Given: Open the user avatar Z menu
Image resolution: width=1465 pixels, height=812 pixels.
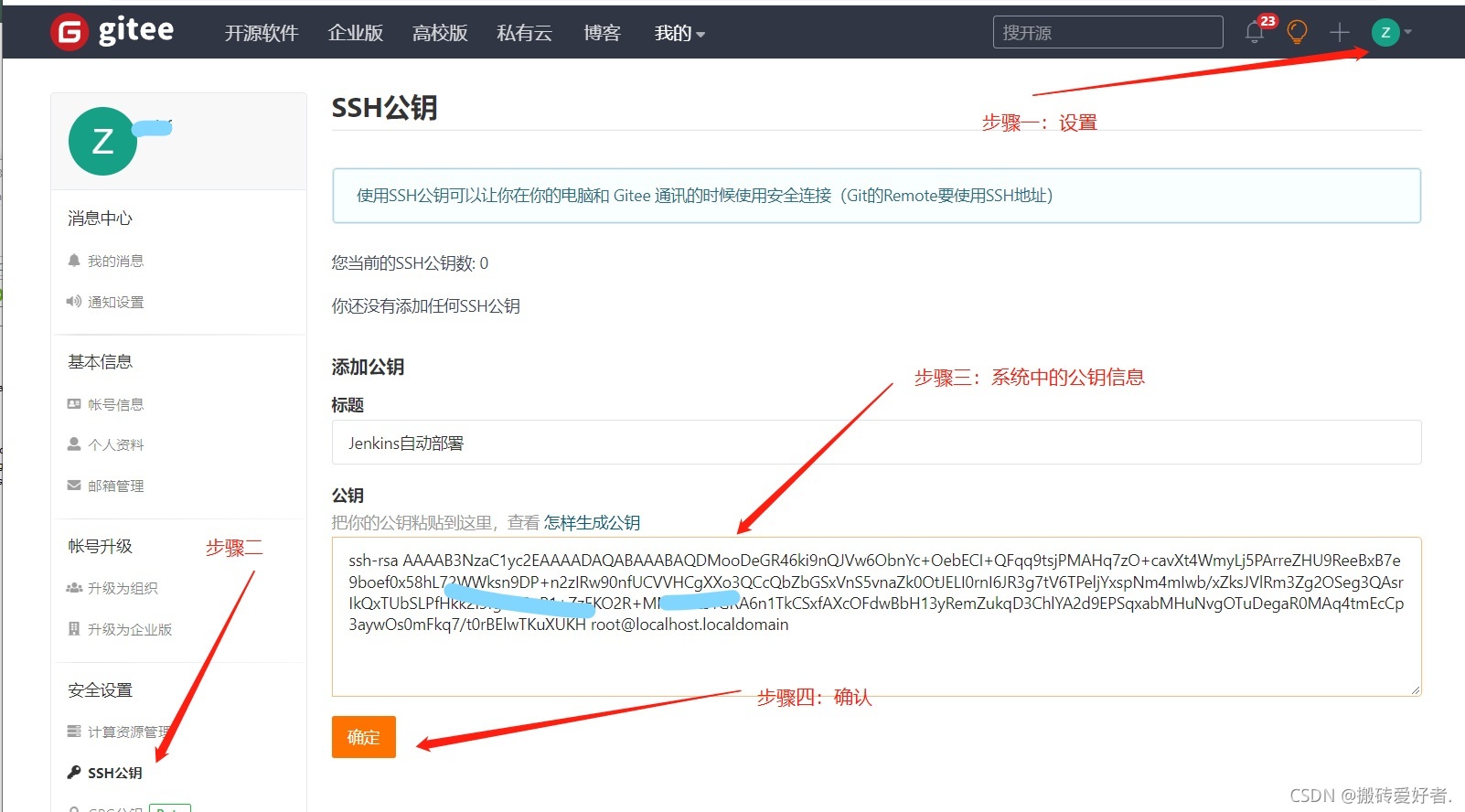Looking at the screenshot, I should (1385, 33).
